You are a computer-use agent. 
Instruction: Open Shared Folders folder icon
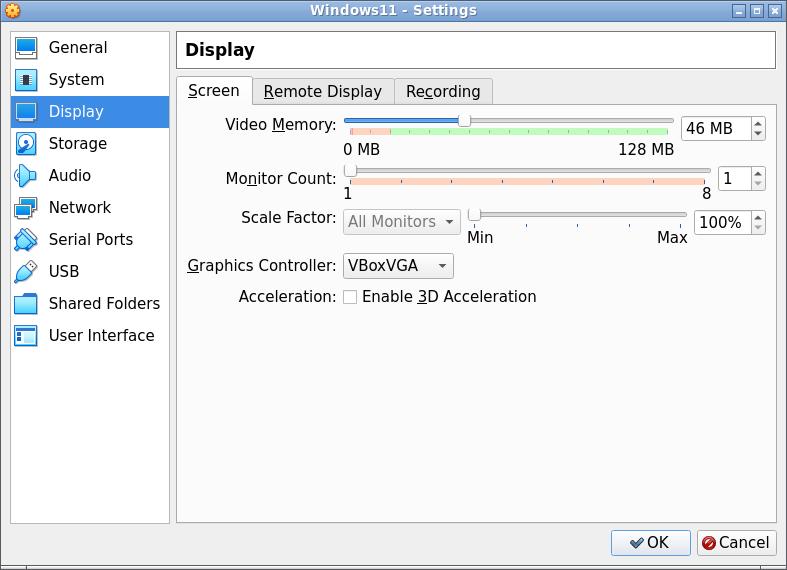pos(26,304)
